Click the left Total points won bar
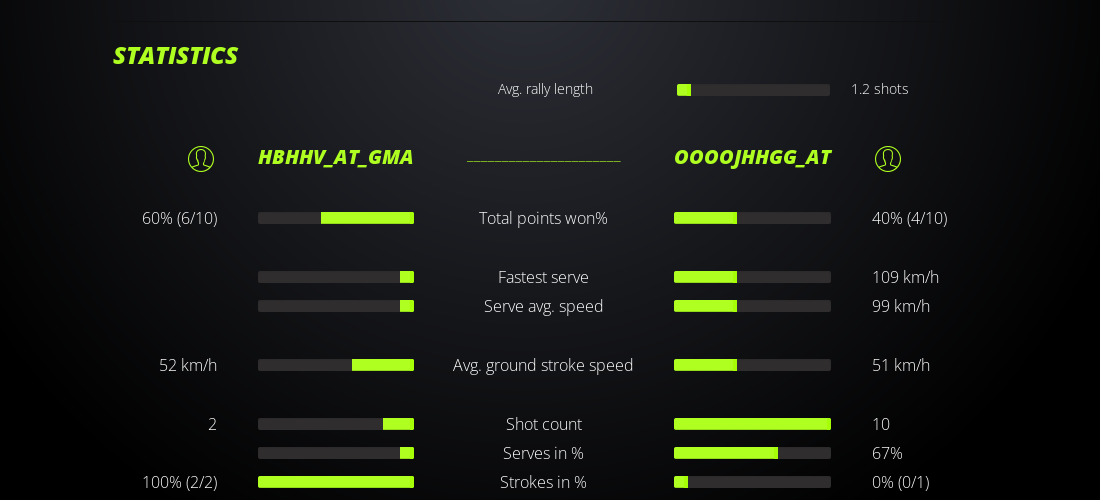 [336, 218]
